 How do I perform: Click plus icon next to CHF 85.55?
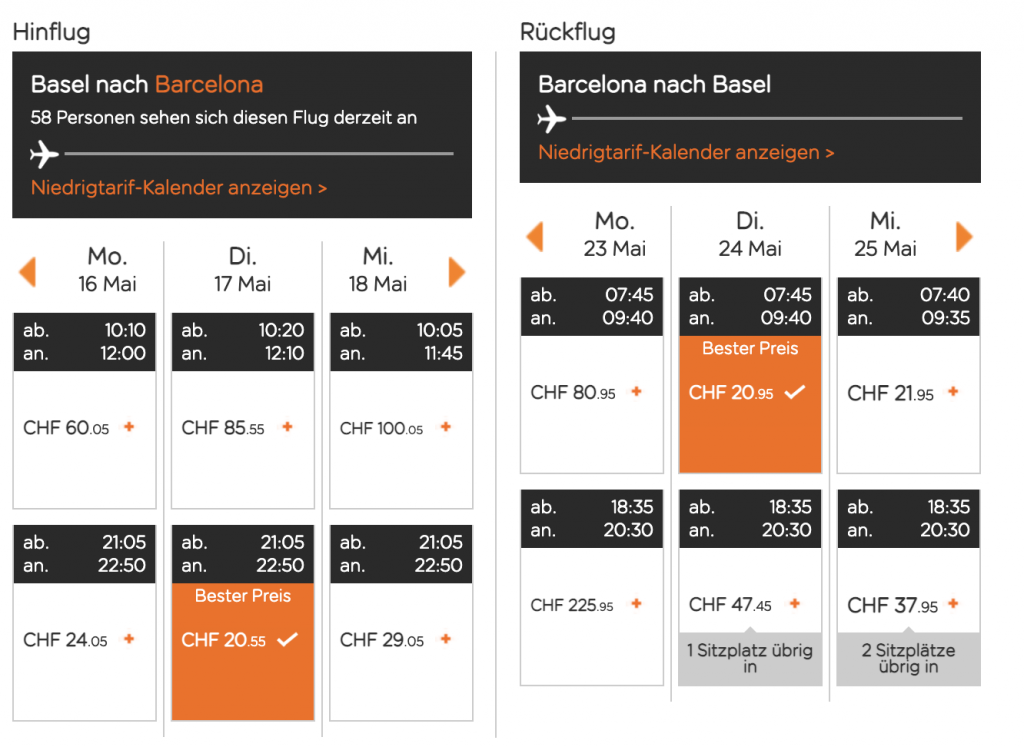coord(287,427)
